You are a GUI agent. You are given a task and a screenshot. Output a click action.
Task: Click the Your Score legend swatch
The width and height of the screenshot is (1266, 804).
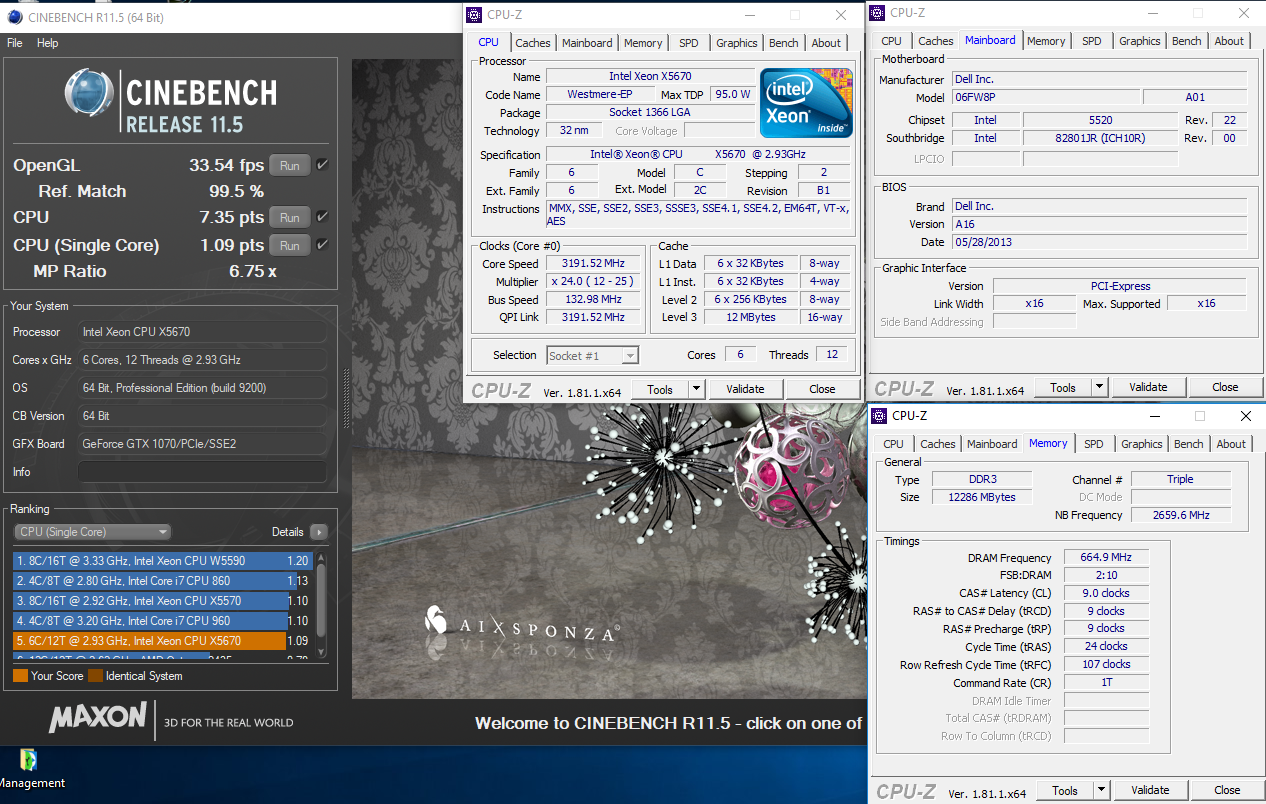tap(20, 676)
